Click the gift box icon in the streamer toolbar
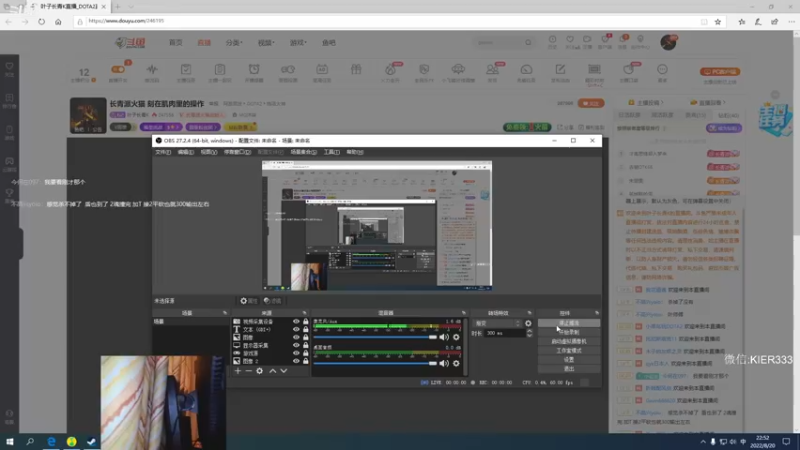The image size is (800, 450). pyautogui.click(x=356, y=69)
